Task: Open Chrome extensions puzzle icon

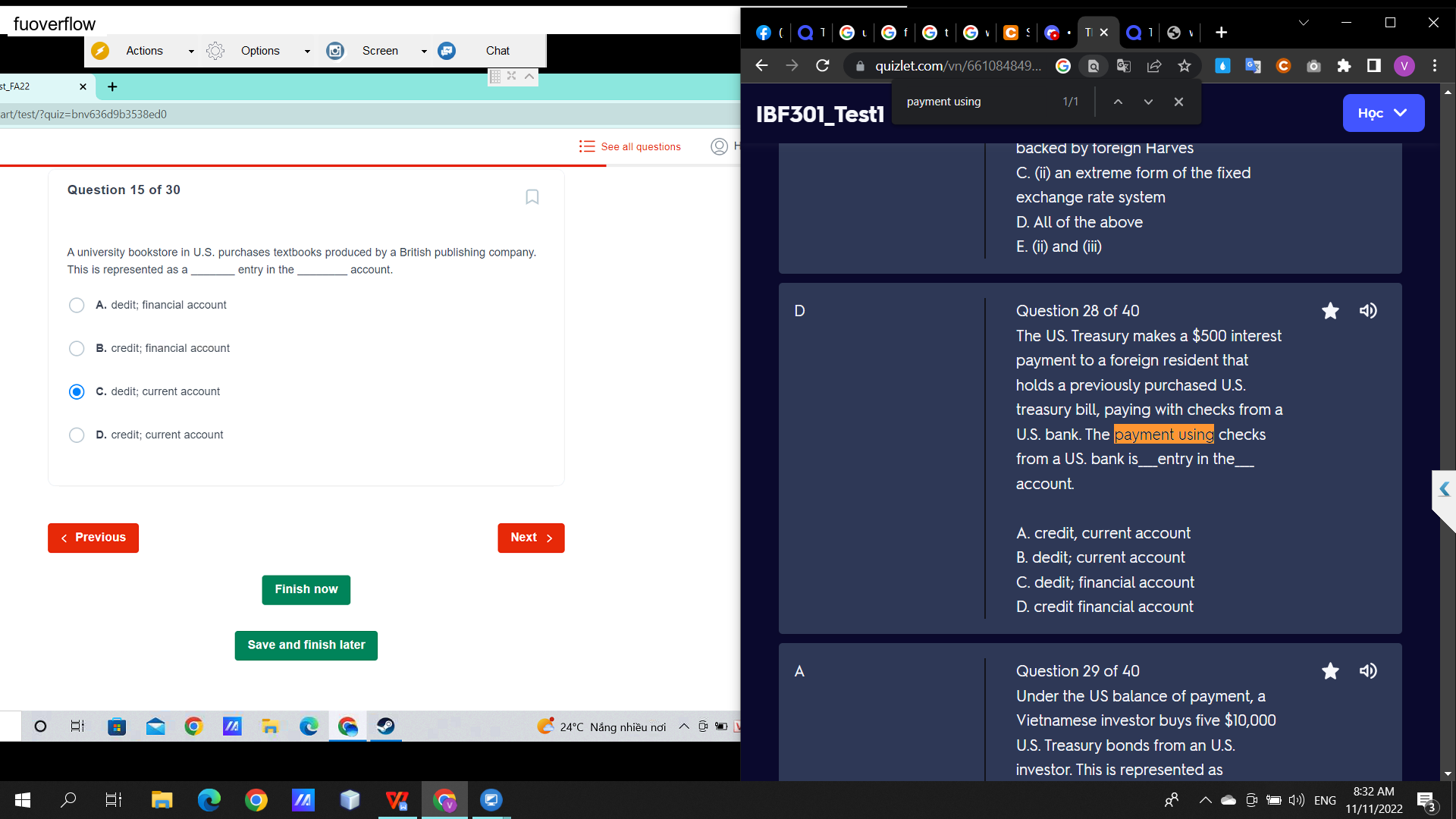Action: pos(1344,66)
